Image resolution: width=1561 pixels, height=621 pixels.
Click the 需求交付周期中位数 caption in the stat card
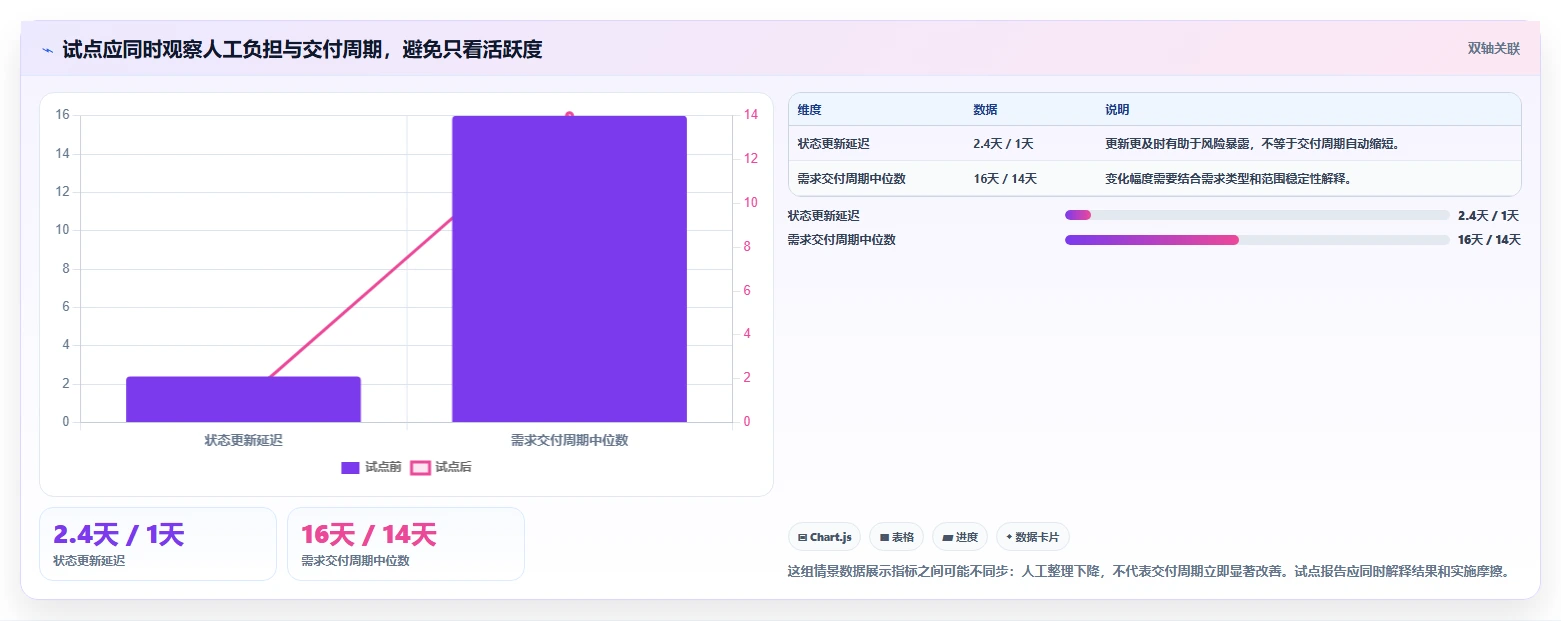pos(355,561)
